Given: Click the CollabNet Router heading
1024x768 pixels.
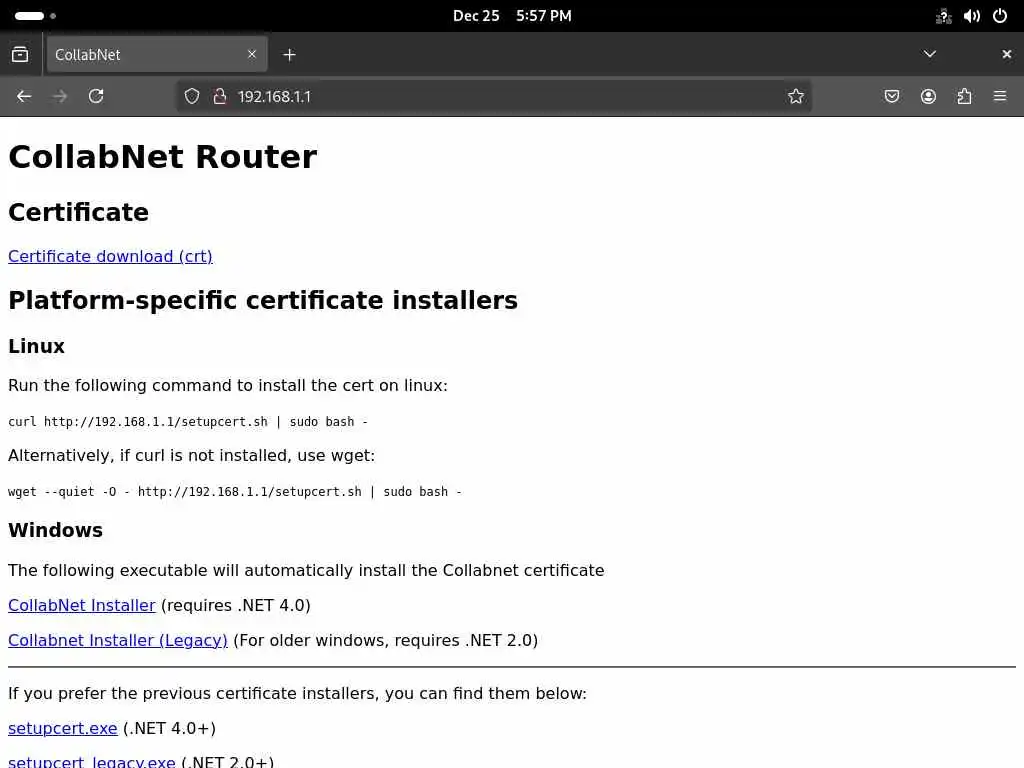Looking at the screenshot, I should point(163,157).
